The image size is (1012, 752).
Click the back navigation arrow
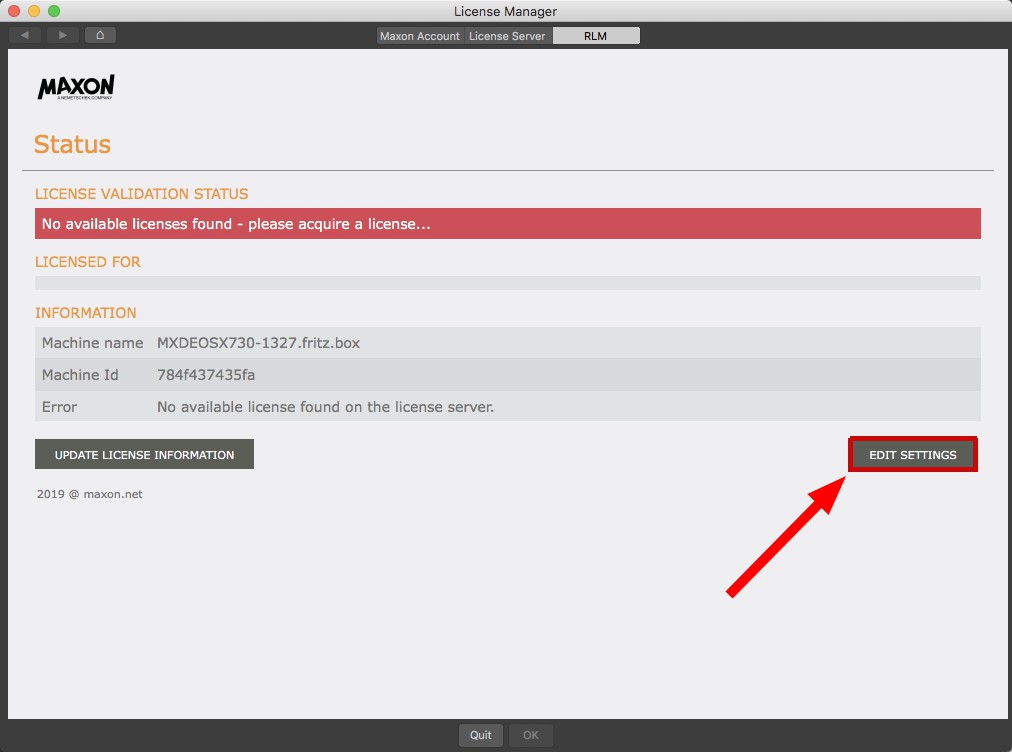pos(25,35)
